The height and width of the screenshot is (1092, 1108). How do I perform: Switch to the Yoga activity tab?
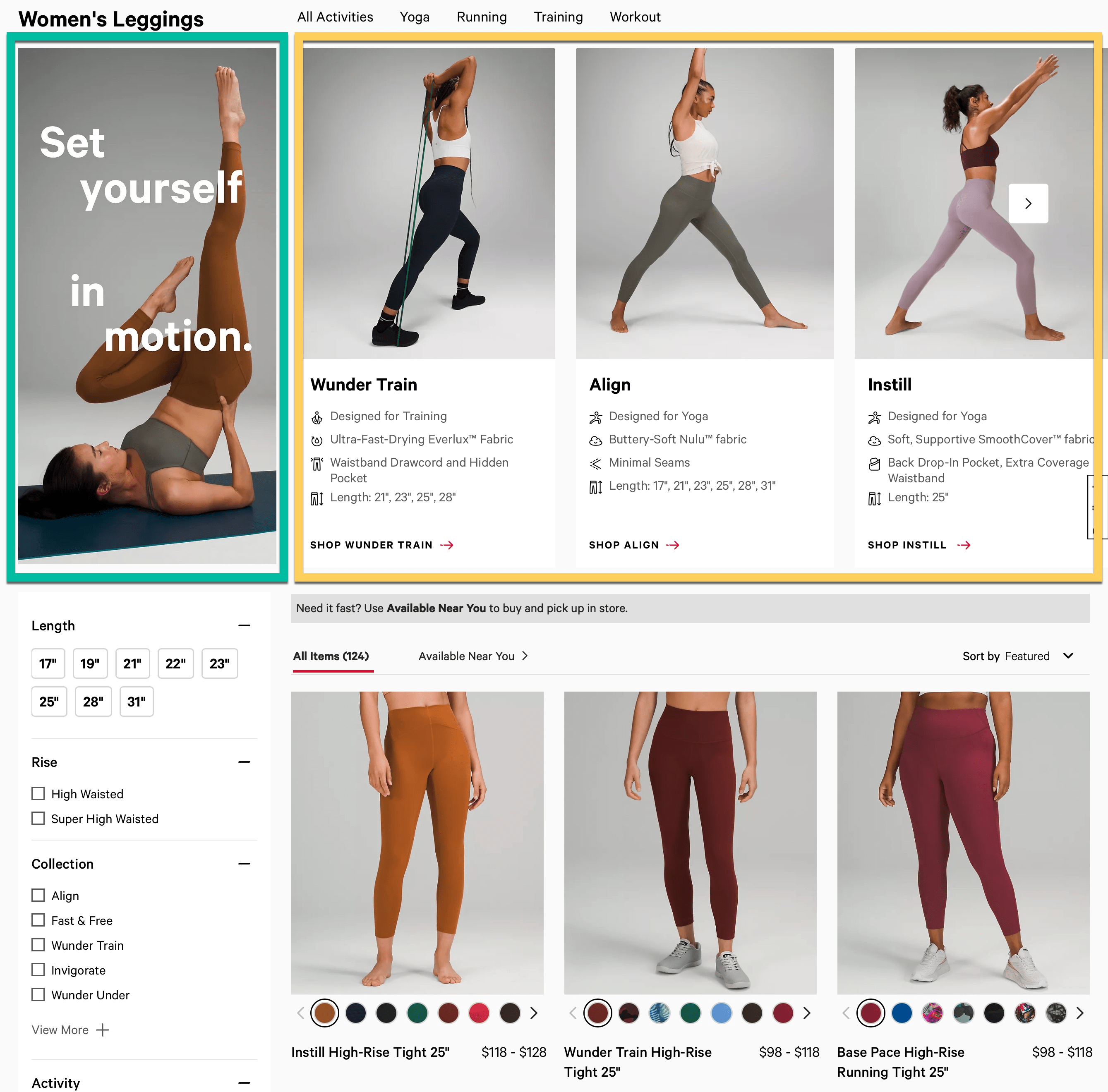pyautogui.click(x=414, y=17)
